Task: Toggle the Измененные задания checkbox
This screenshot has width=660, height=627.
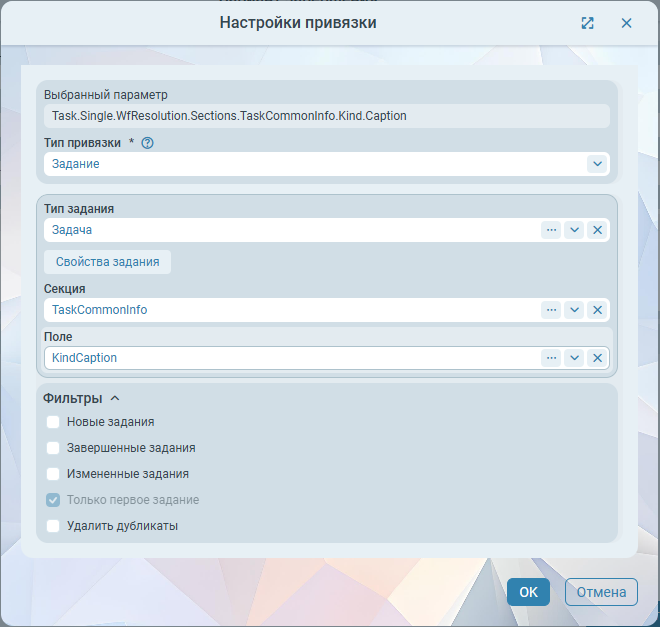Action: [54, 474]
